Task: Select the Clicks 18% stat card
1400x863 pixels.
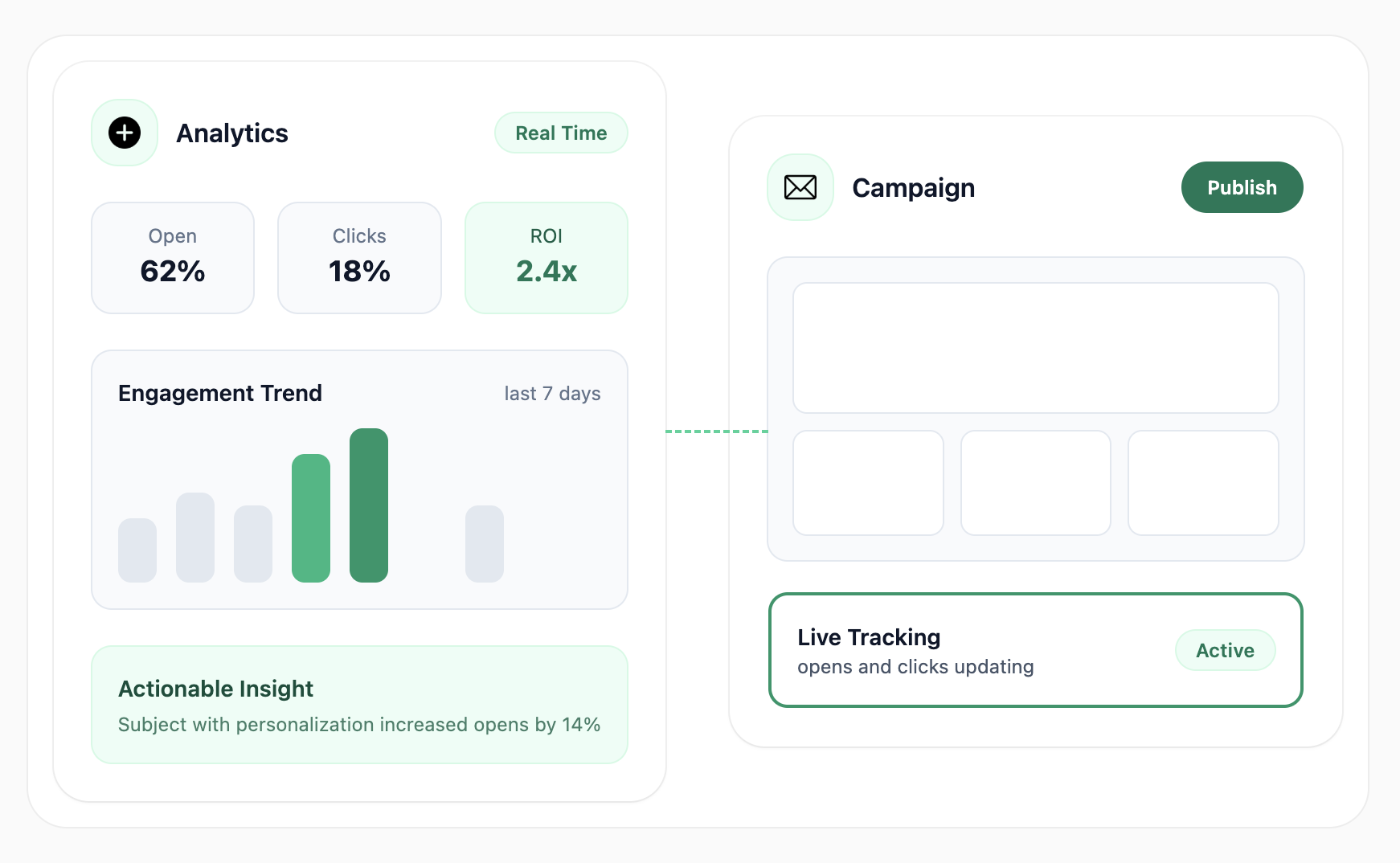Action: click(x=359, y=258)
